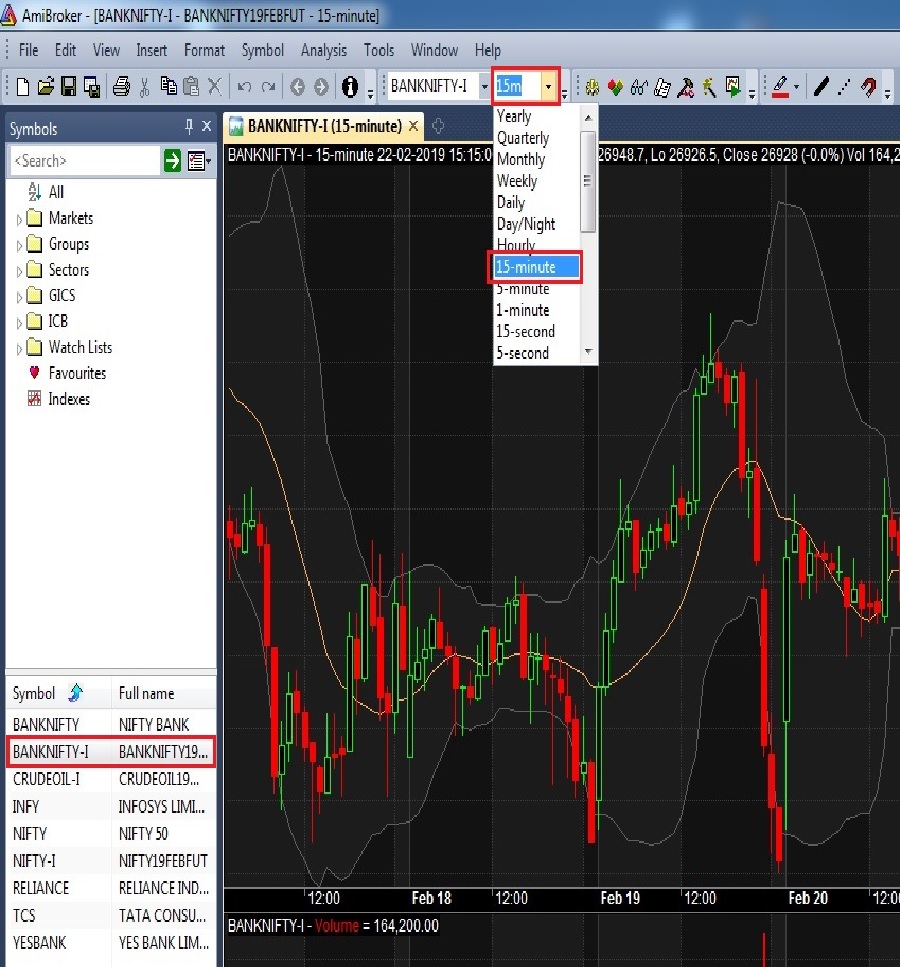Click the Undo arrow icon
Viewport: 900px width, 967px height.
[x=244, y=87]
